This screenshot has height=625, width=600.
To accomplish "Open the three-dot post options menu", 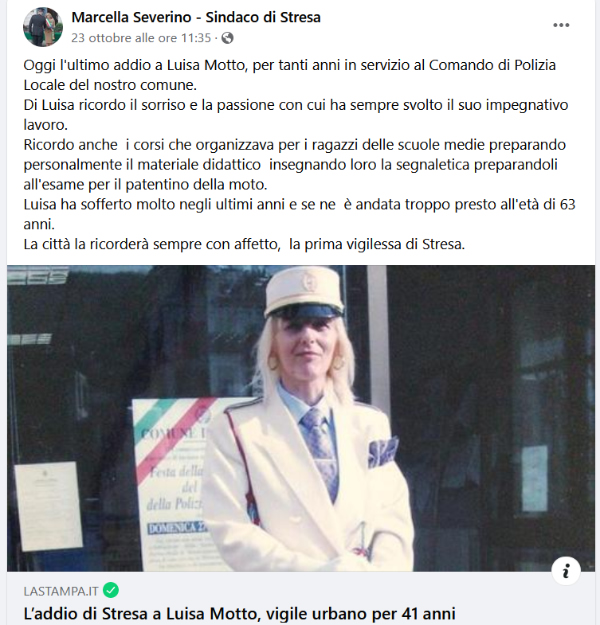I will [561, 25].
